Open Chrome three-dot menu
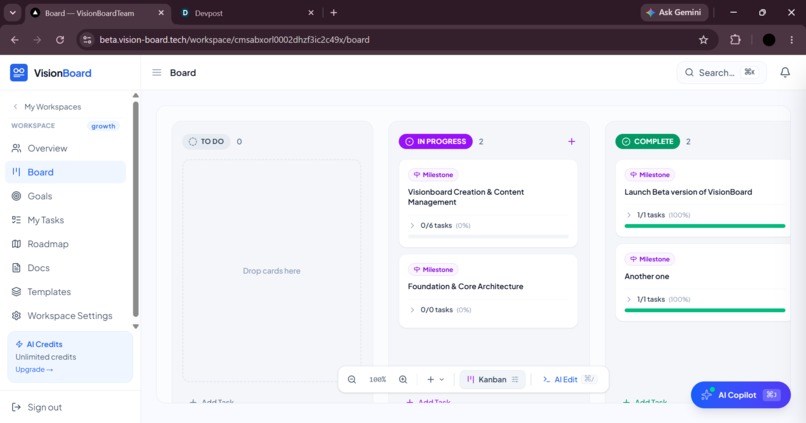The width and height of the screenshot is (806, 423). point(792,40)
